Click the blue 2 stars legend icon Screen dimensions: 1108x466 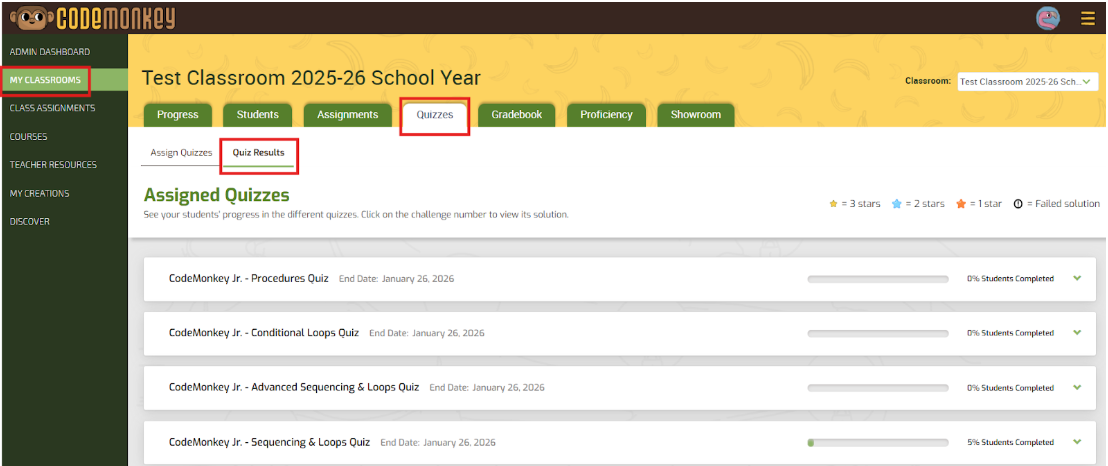(896, 204)
